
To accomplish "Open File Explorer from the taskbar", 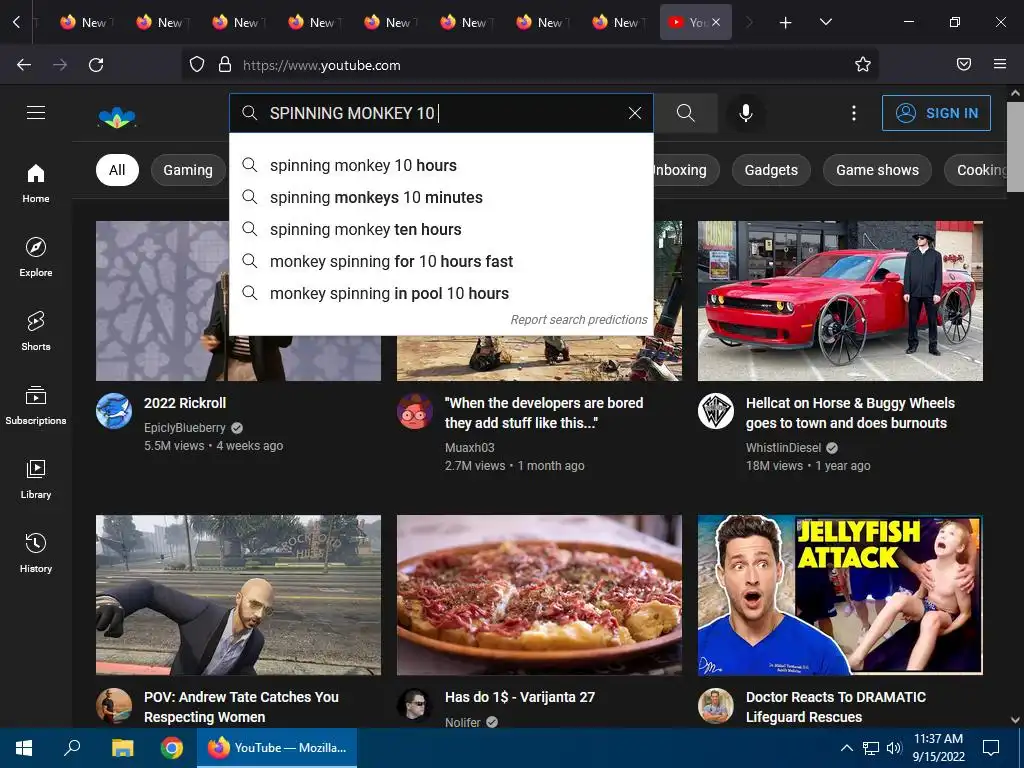I will click(122, 748).
